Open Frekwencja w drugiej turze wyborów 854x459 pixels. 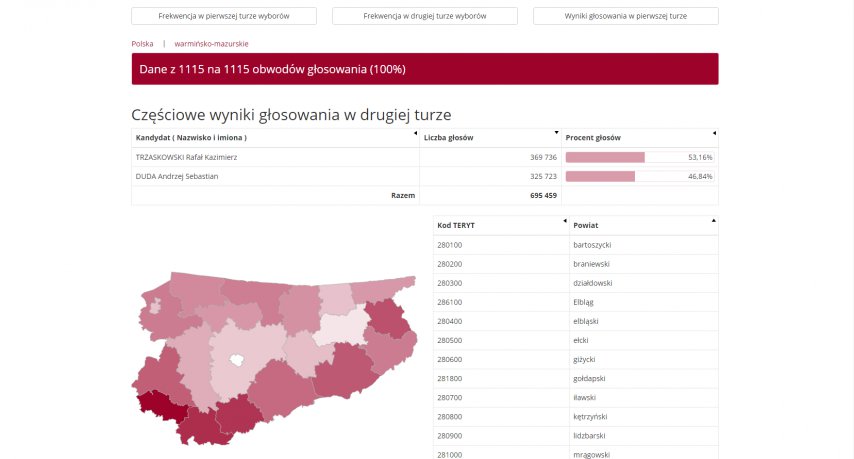coord(425,16)
